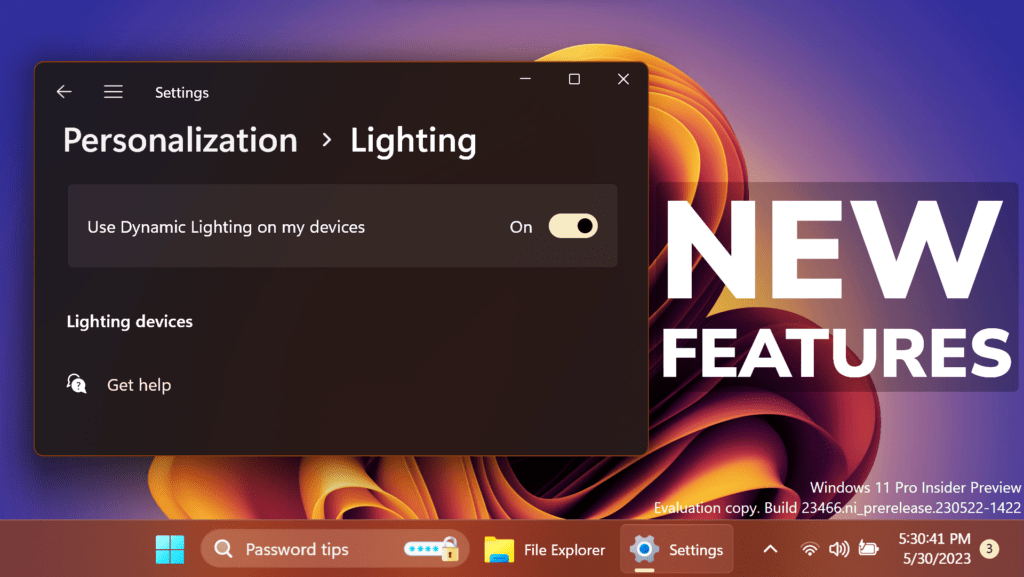1024x577 pixels.
Task: Open the Windows Start button
Action: (170, 549)
